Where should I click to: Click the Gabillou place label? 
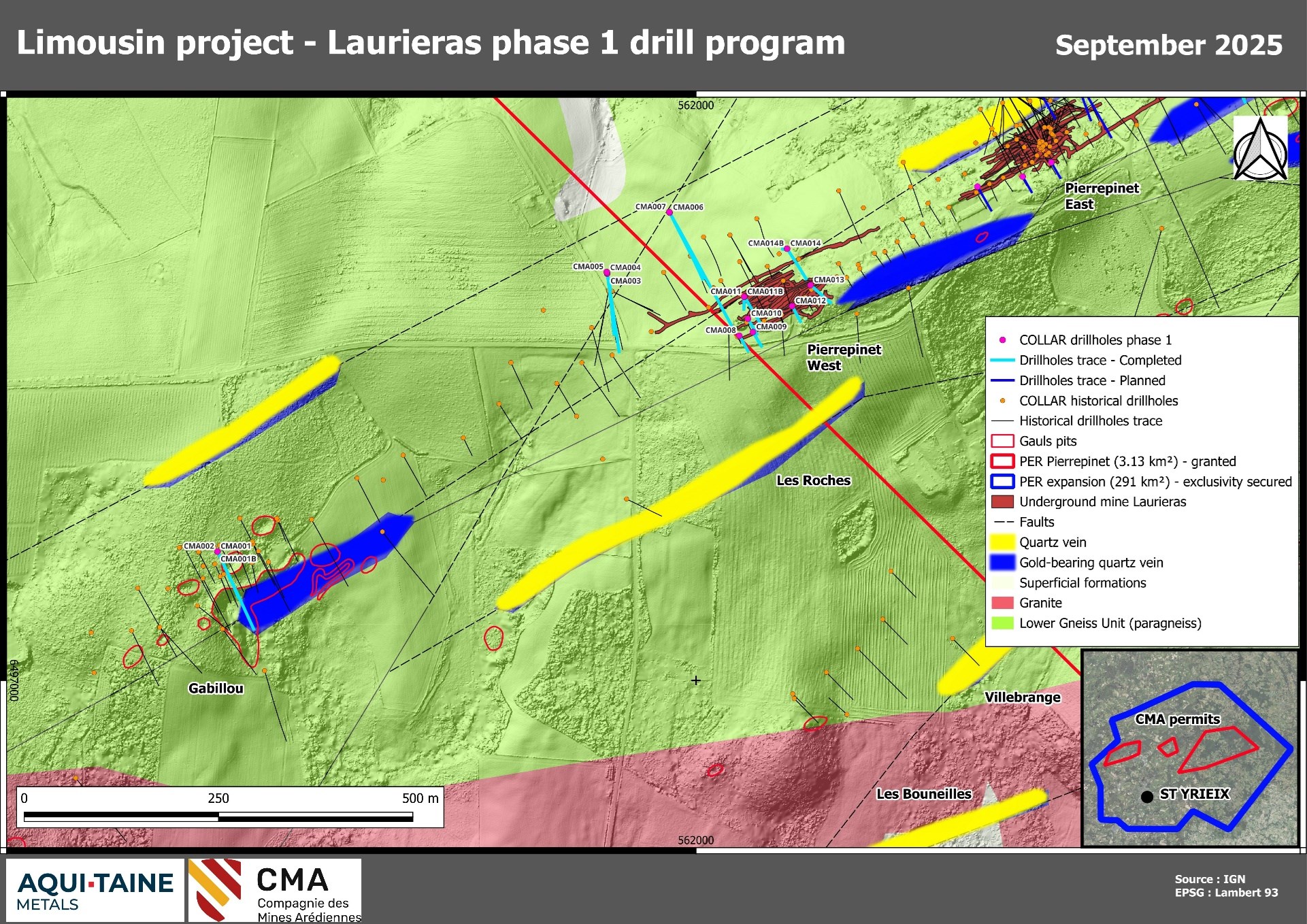click(x=216, y=688)
